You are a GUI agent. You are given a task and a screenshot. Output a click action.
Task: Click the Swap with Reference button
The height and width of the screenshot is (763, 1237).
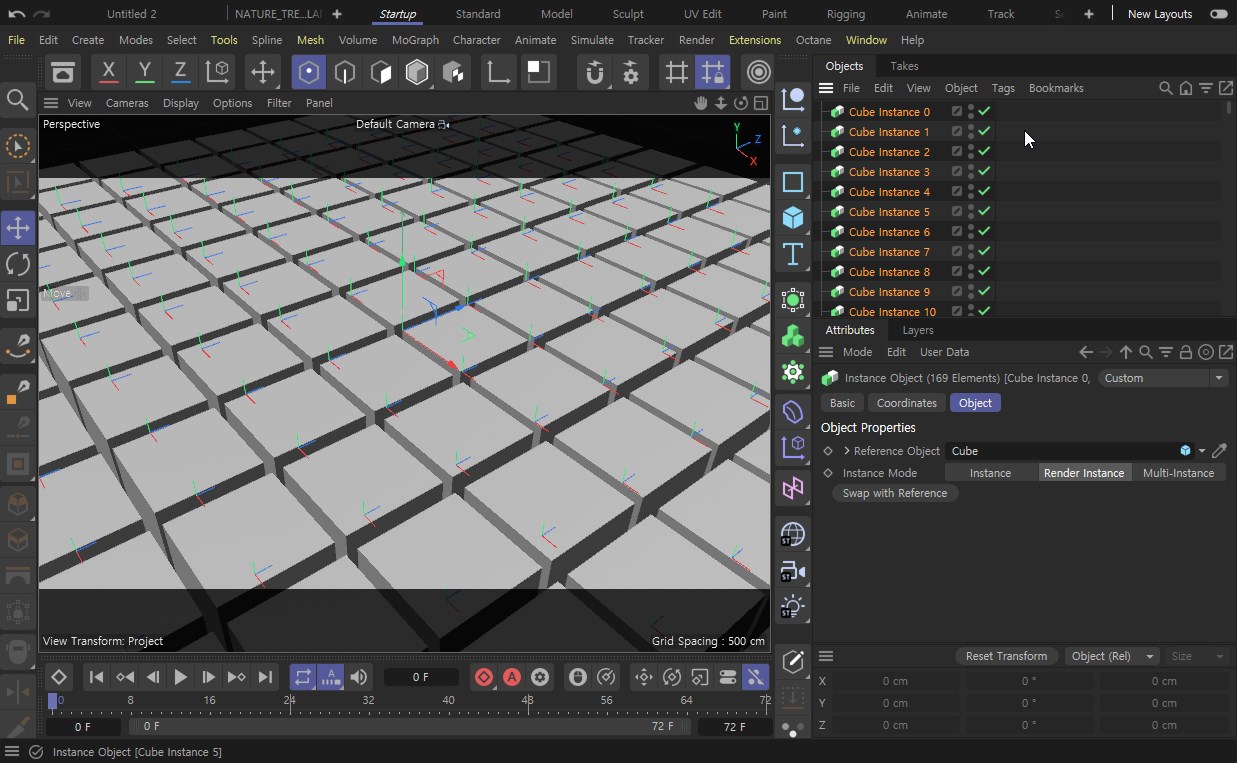click(x=895, y=493)
